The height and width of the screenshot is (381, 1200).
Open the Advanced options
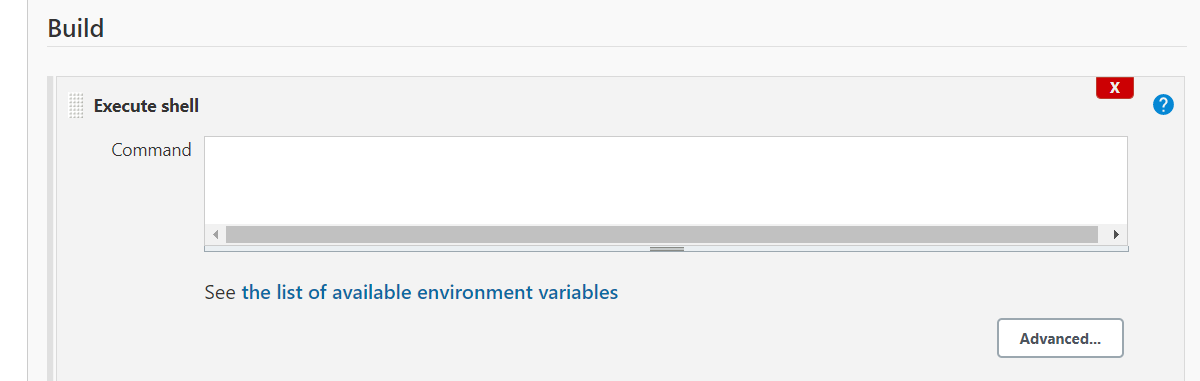1060,338
